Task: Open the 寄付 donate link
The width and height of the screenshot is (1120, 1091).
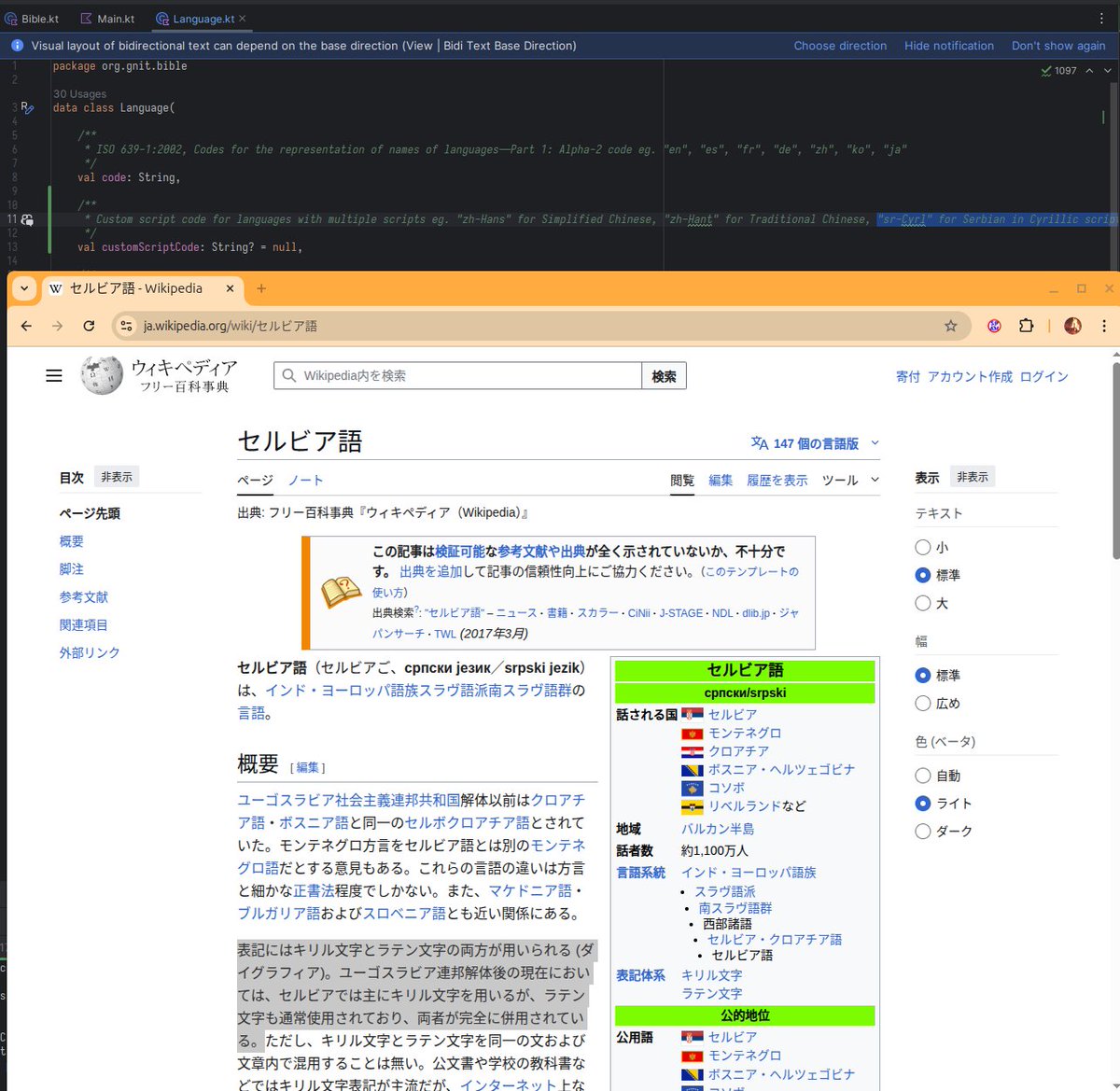Action: [x=908, y=377]
